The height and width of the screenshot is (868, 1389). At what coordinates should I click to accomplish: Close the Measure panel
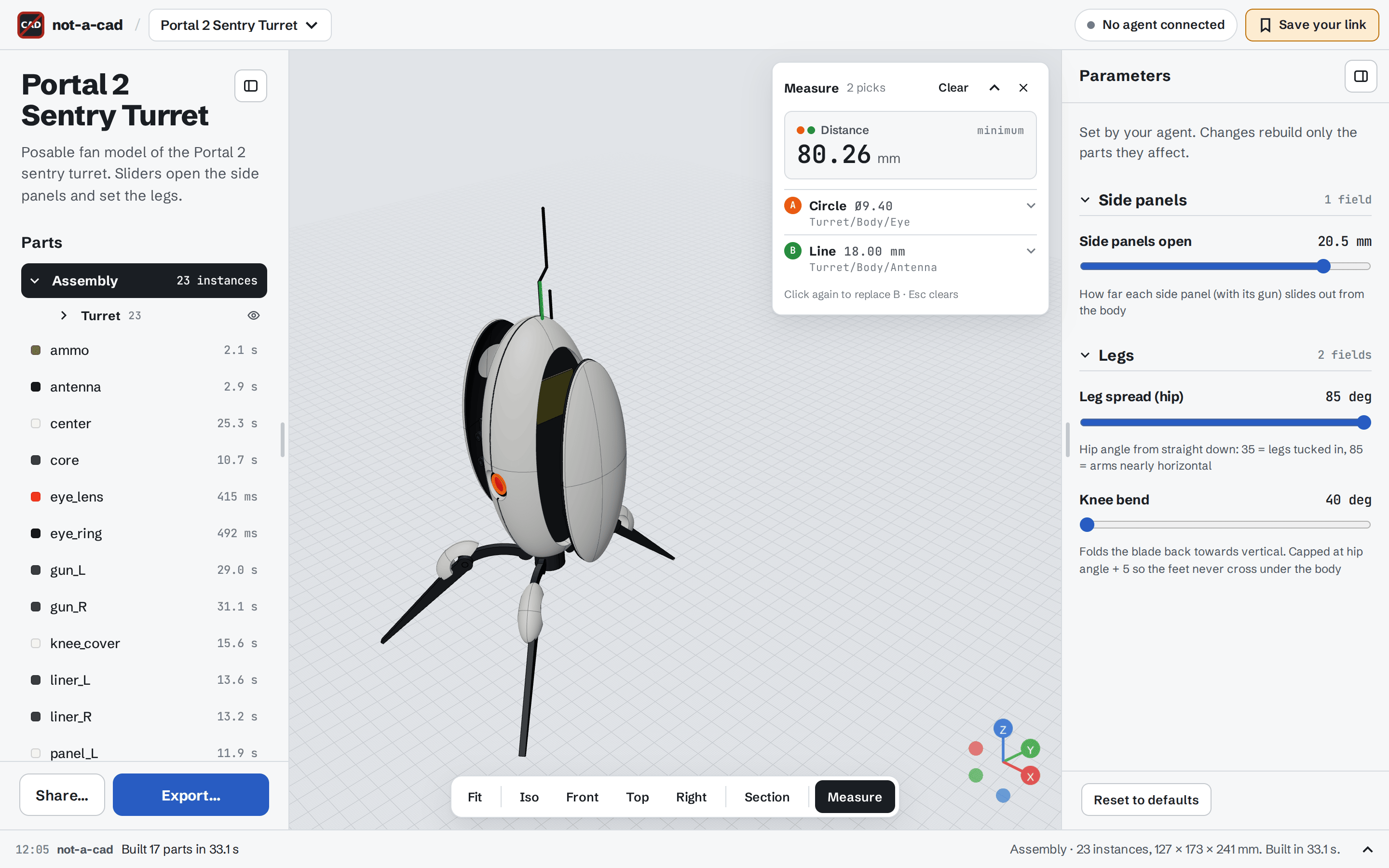(1023, 88)
